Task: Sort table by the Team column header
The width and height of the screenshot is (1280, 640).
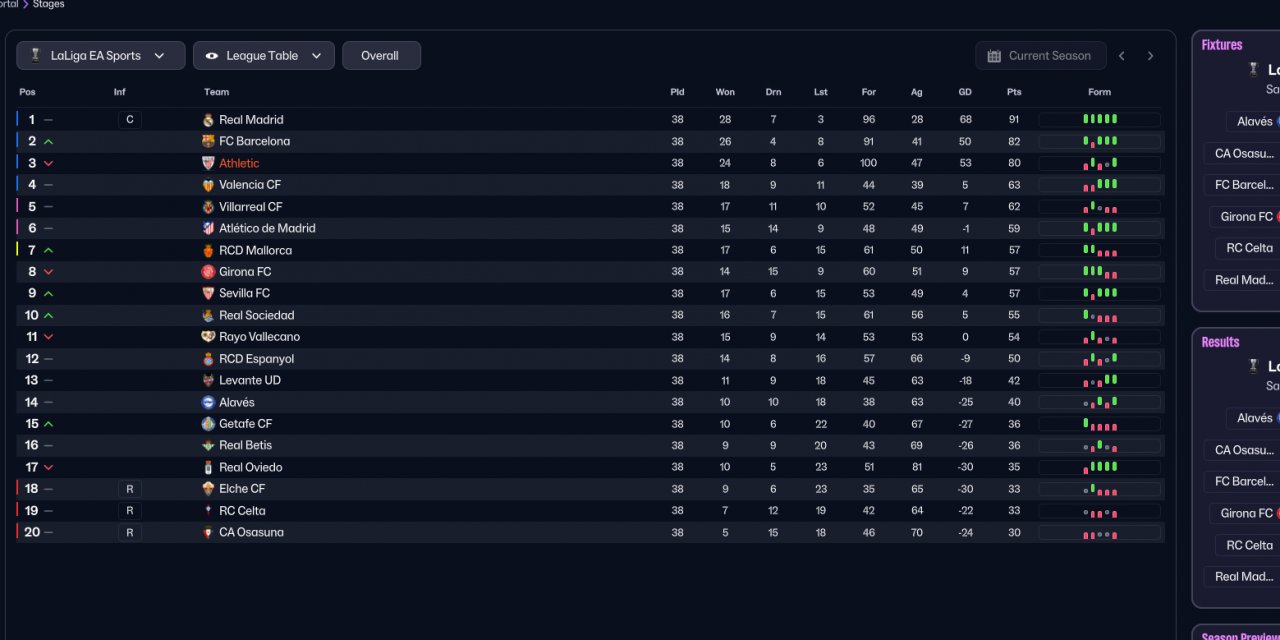Action: tap(217, 92)
